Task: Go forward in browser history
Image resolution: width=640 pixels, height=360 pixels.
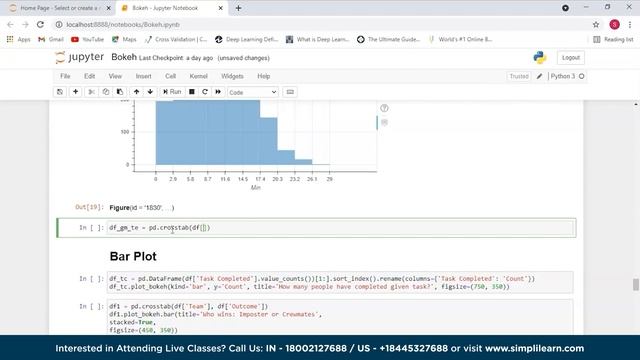Action: (25, 24)
